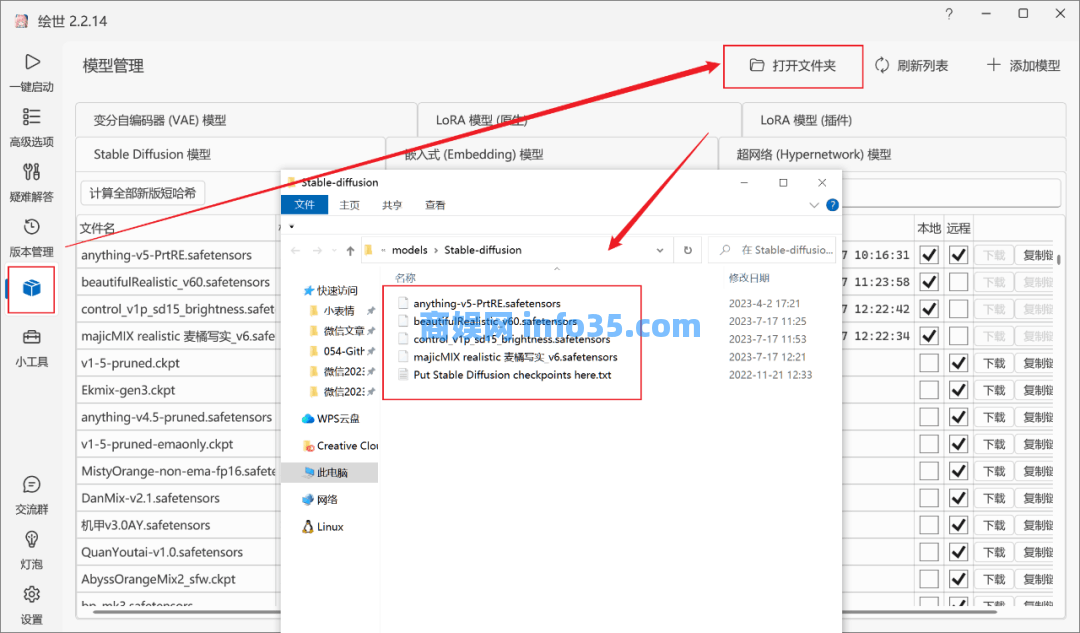
Task: Toggle local checkbox for beautifulRealistic_v60
Action: (x=929, y=282)
